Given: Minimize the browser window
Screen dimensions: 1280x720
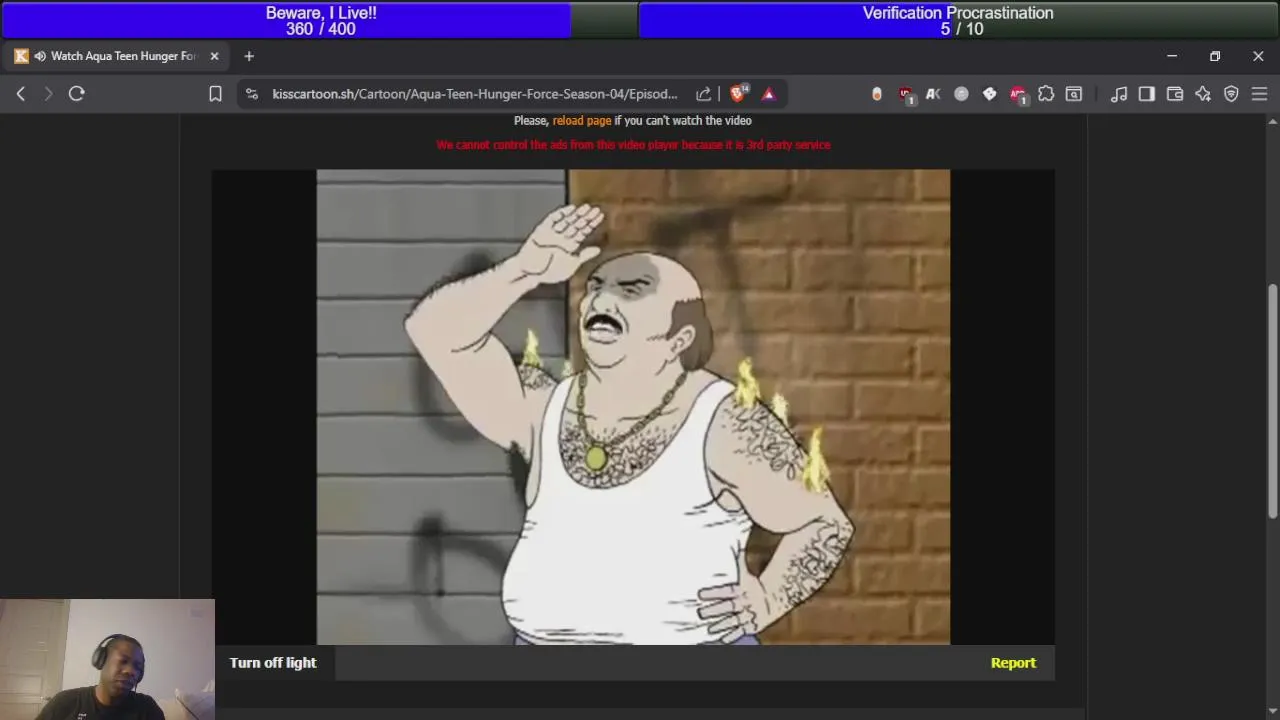Looking at the screenshot, I should tap(1172, 56).
